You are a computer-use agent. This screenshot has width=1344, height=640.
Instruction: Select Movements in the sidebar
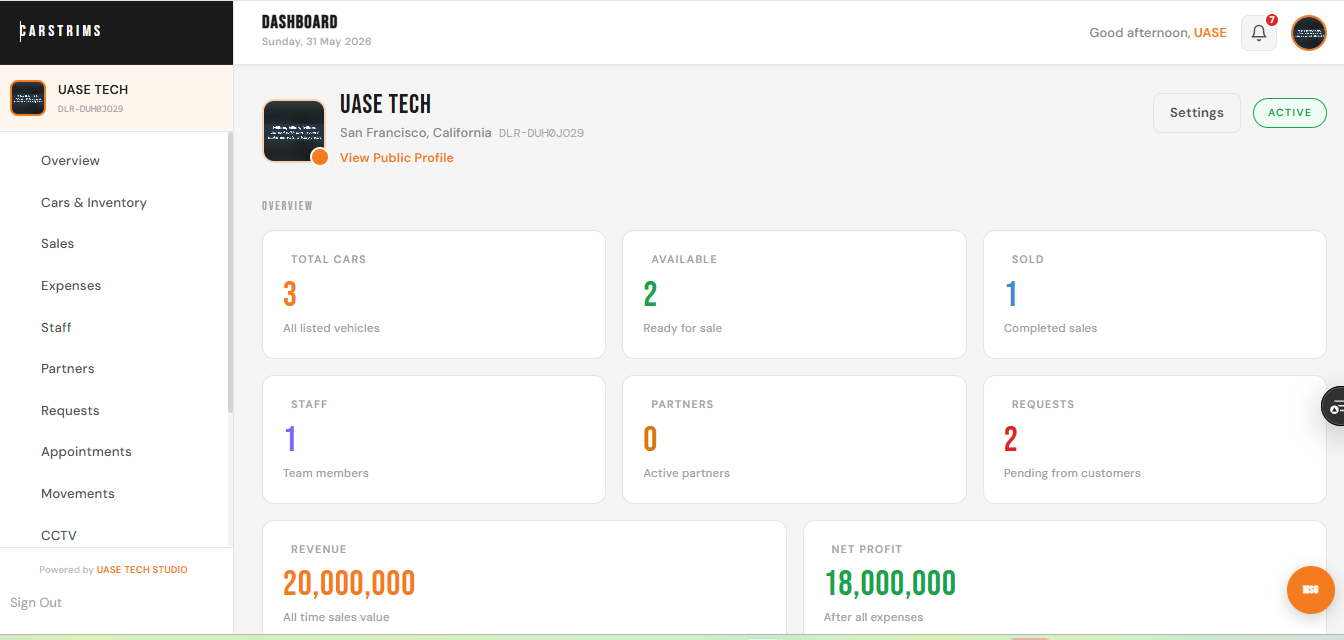point(78,494)
